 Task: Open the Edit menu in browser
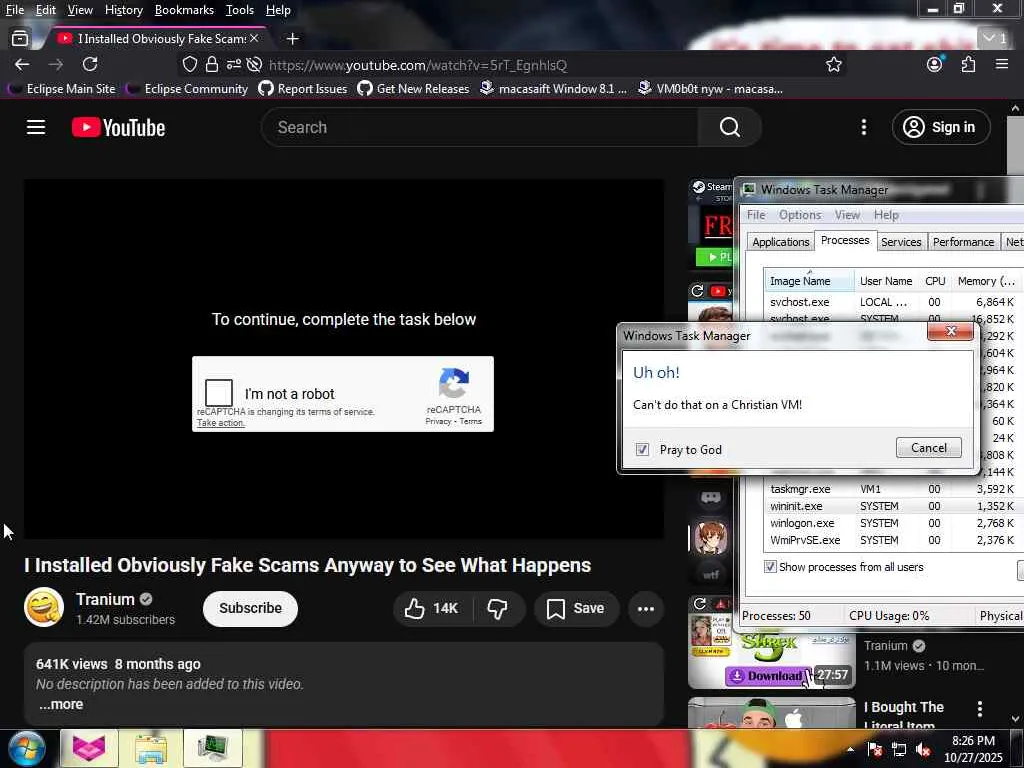point(46,10)
